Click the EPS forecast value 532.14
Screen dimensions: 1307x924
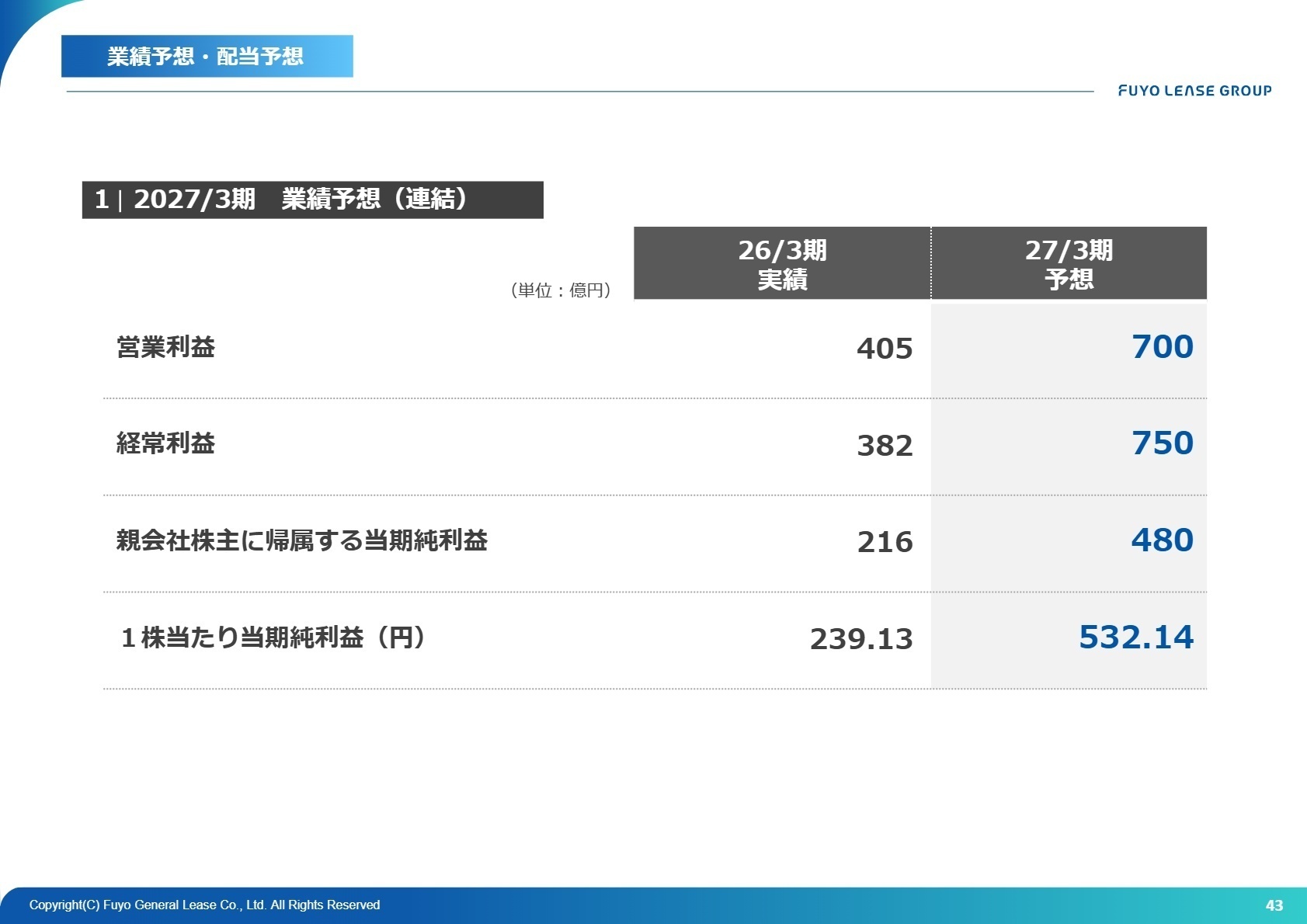pos(1136,637)
